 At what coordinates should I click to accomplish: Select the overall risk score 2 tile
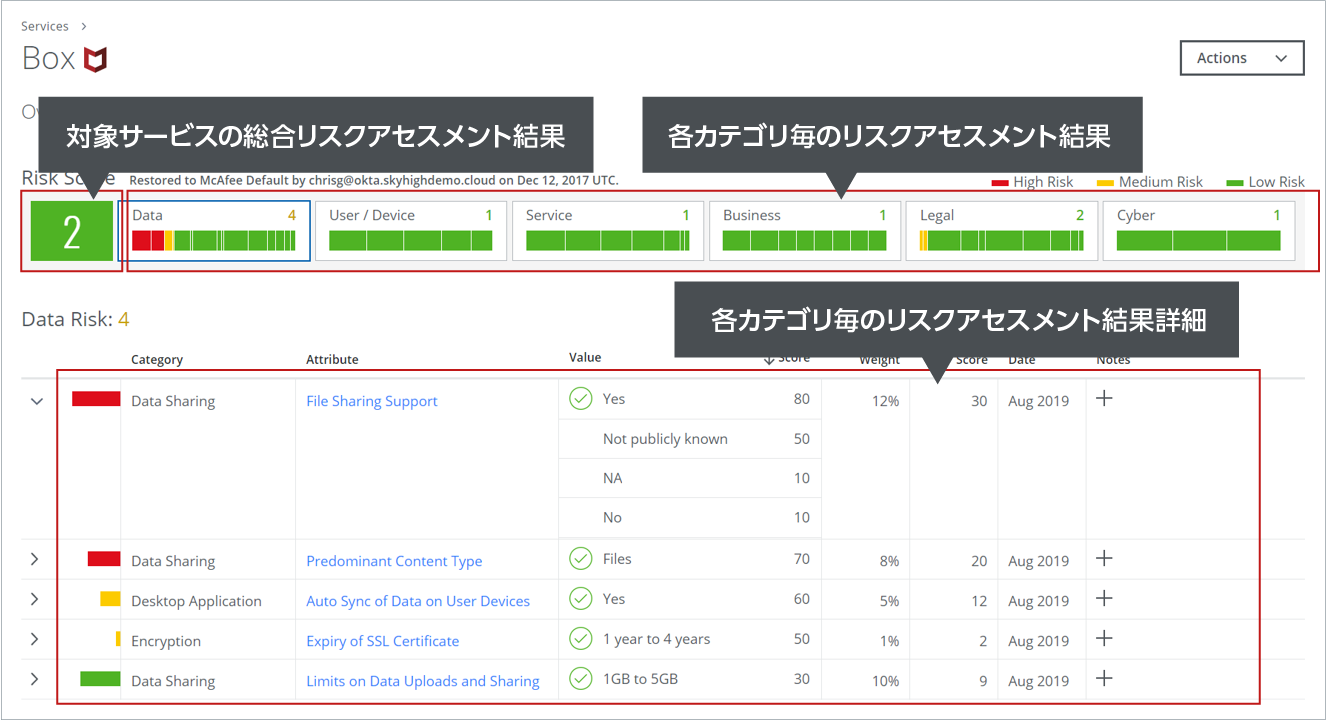(x=72, y=230)
